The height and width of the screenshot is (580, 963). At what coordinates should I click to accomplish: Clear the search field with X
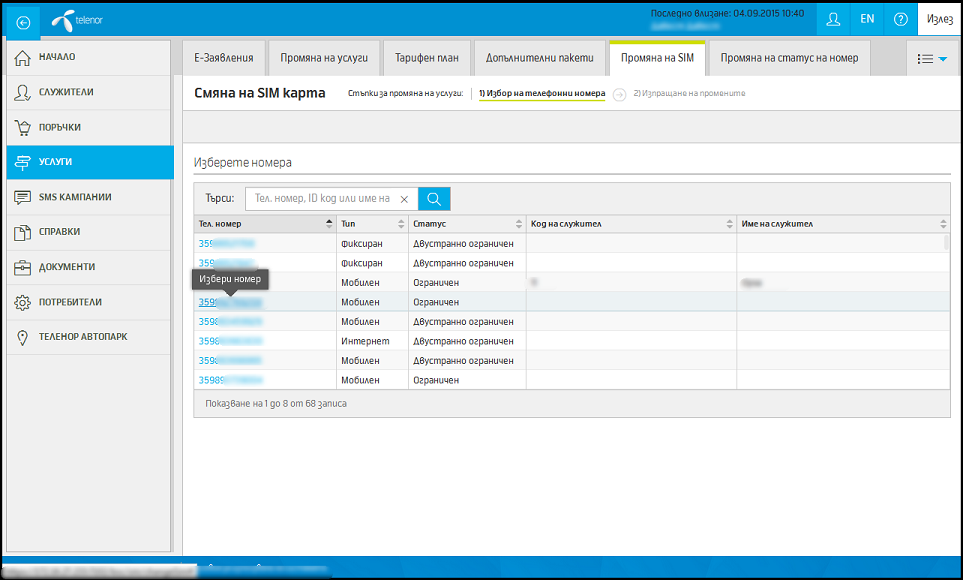pos(404,199)
